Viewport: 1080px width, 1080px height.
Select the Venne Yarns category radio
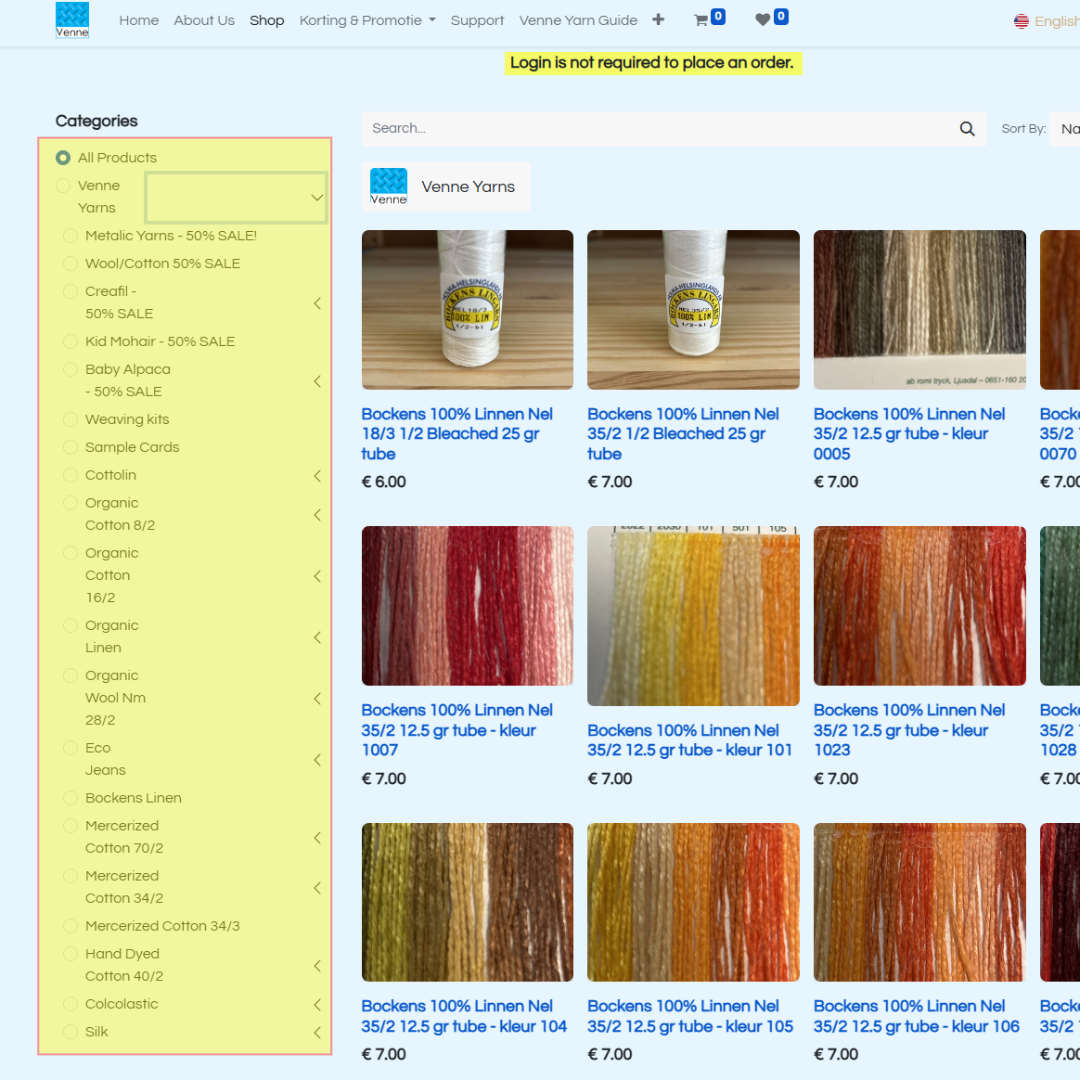(63, 185)
